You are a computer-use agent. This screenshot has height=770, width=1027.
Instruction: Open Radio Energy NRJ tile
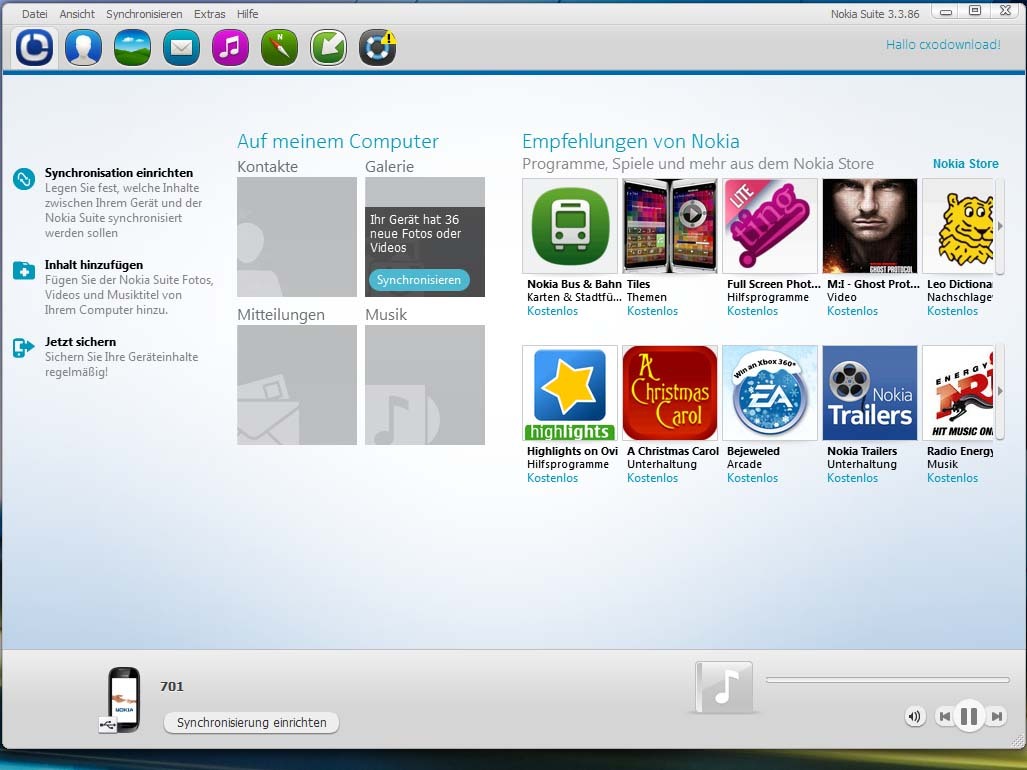958,393
